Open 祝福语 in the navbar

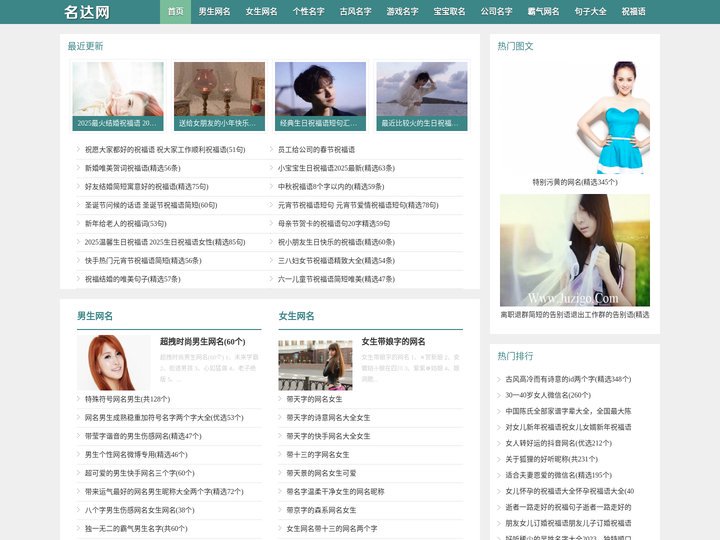(x=633, y=11)
